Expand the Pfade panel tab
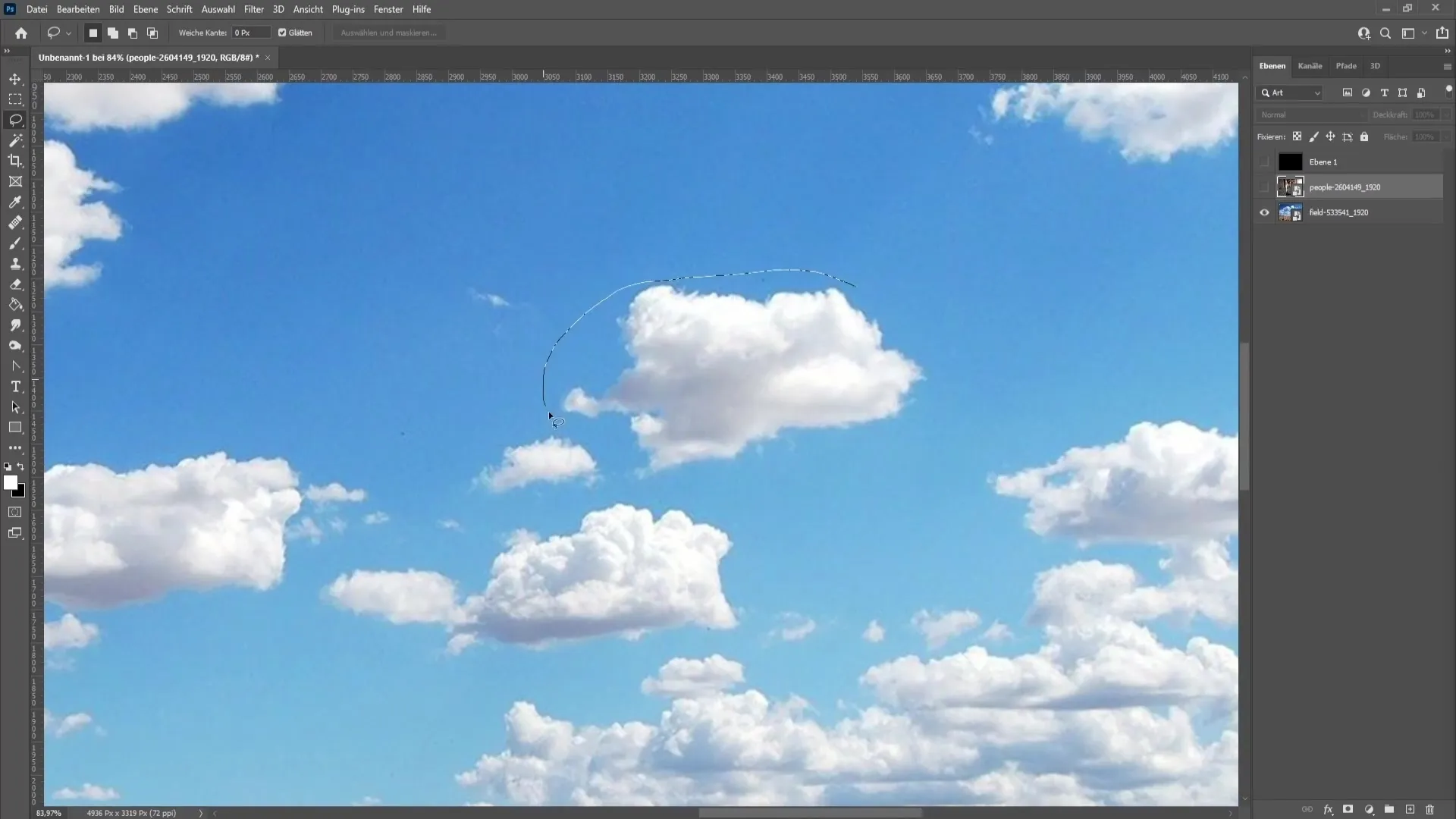The image size is (1456, 819). (x=1346, y=65)
